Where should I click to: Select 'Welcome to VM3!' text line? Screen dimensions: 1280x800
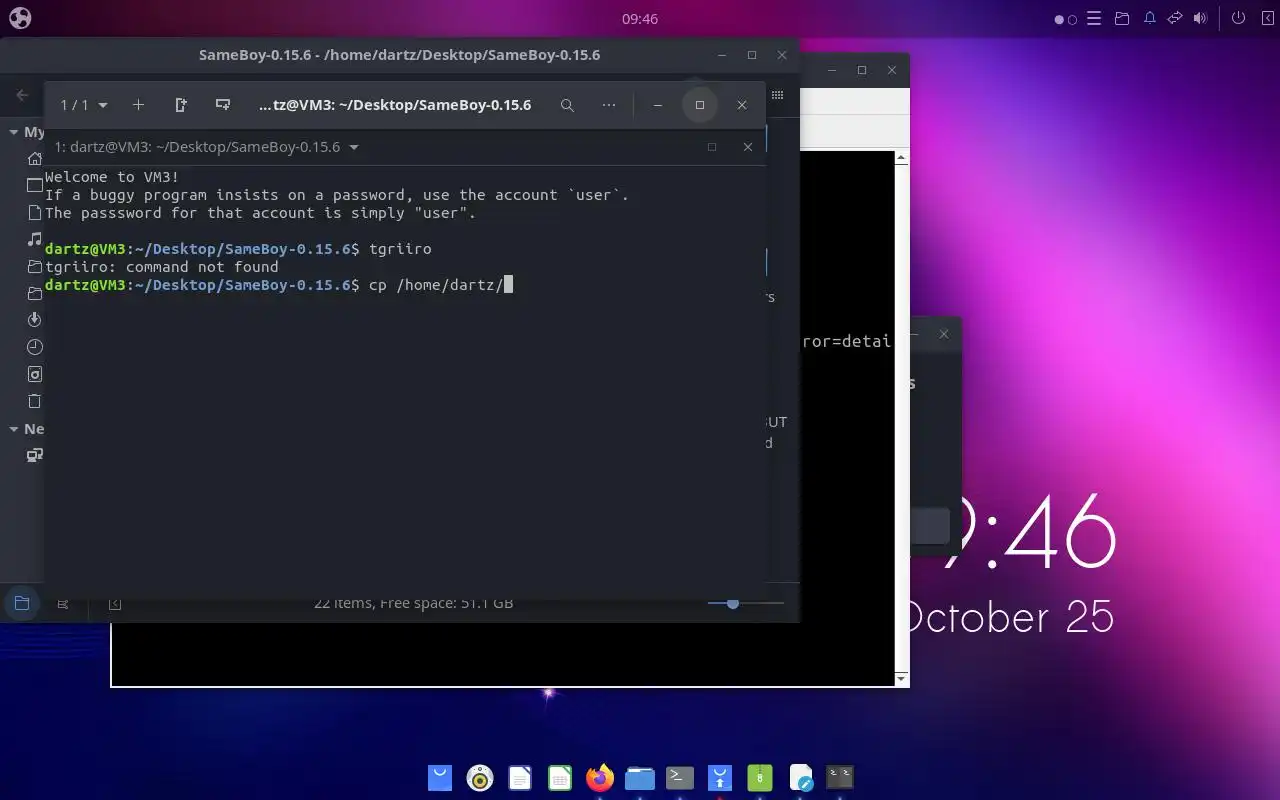(x=112, y=177)
